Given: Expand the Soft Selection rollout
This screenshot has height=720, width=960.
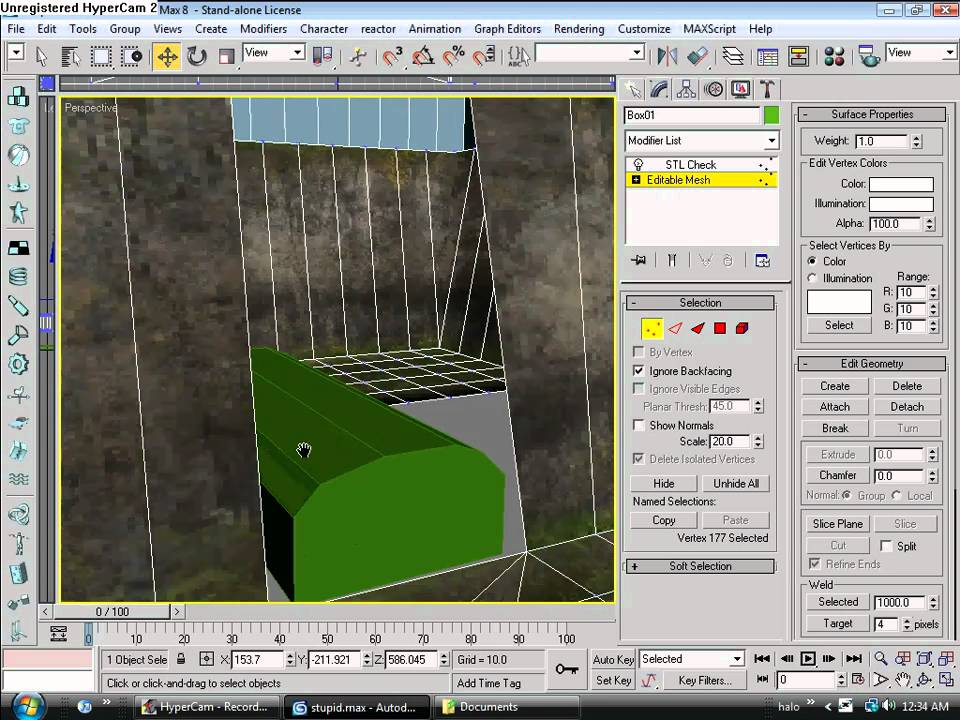Looking at the screenshot, I should point(700,566).
